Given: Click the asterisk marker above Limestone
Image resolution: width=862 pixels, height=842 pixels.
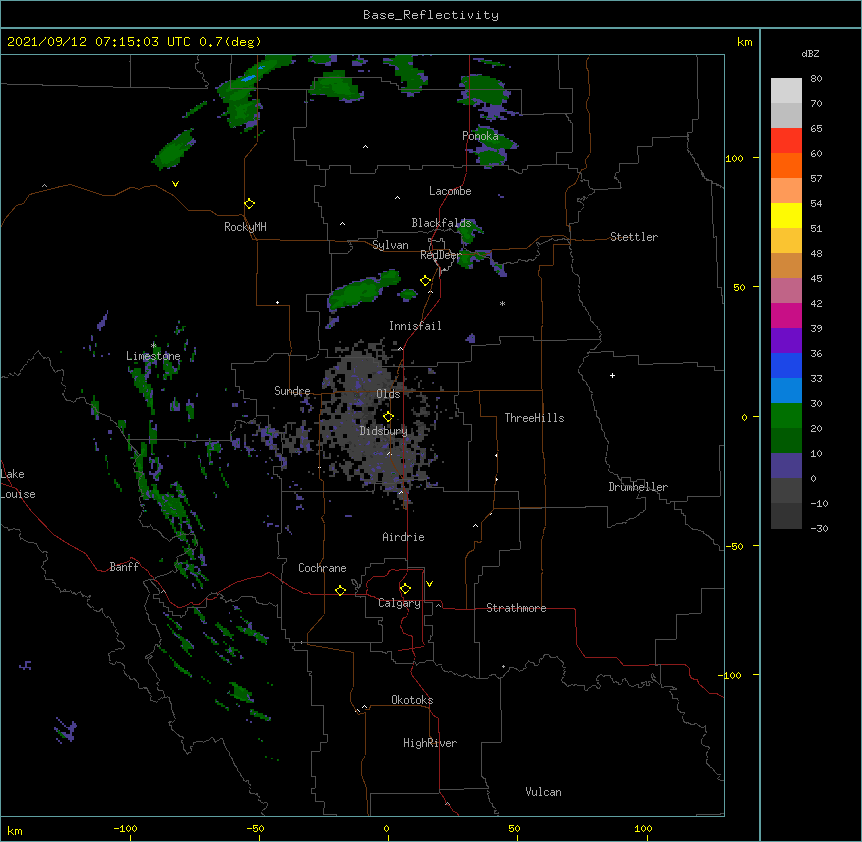Looking at the screenshot, I should (x=153, y=346).
